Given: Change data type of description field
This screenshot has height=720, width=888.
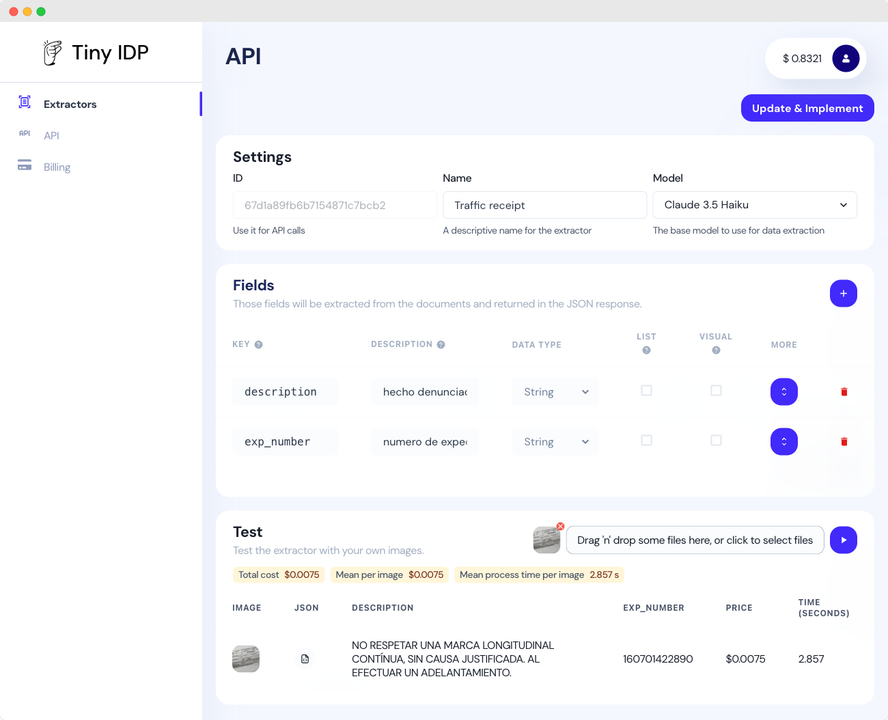Looking at the screenshot, I should click(555, 392).
